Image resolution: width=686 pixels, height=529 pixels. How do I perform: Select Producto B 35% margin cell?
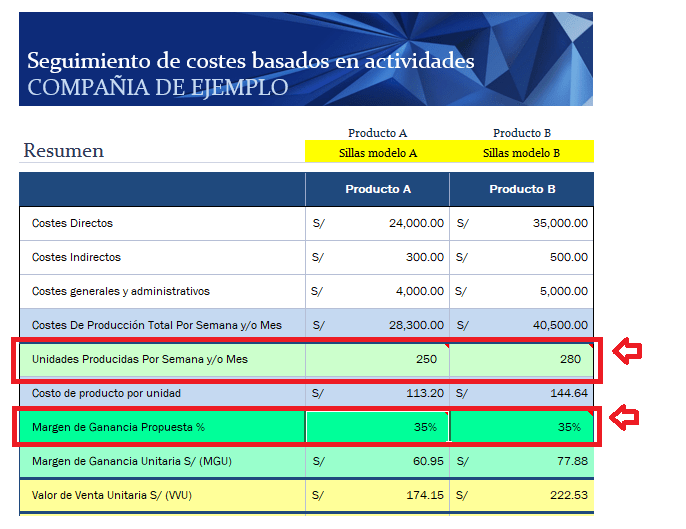coord(521,427)
